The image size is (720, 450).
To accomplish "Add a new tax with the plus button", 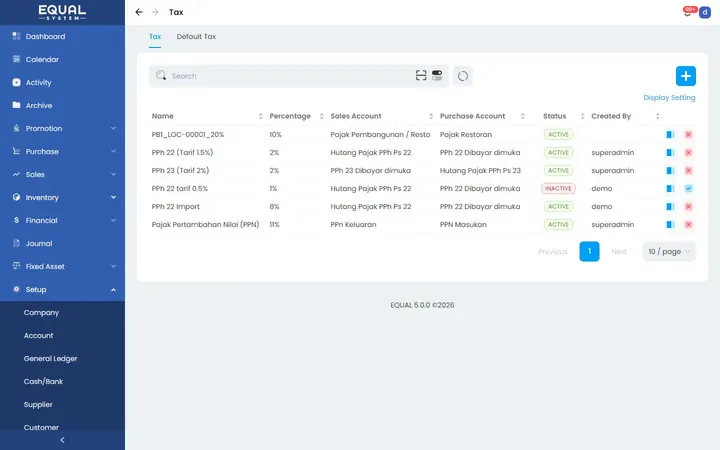I will (x=686, y=76).
